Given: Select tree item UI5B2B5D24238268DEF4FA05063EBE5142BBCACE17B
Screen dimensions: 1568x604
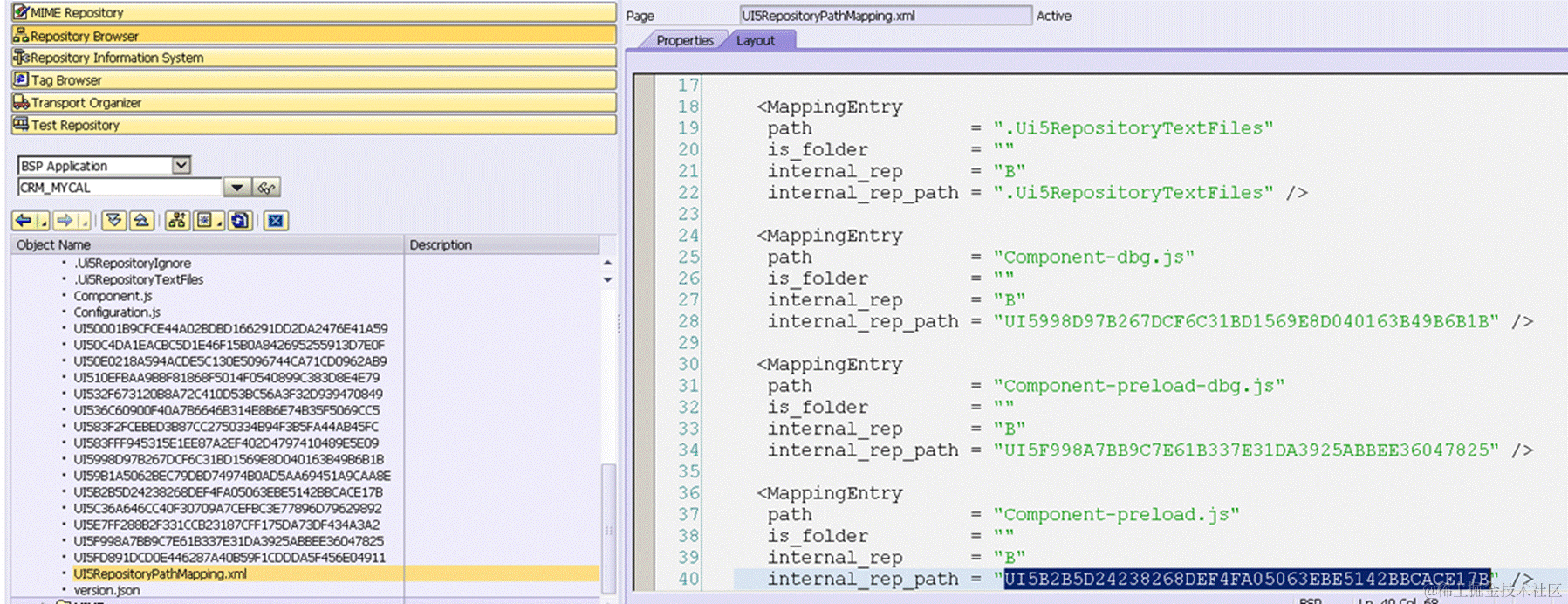Looking at the screenshot, I should (x=228, y=492).
